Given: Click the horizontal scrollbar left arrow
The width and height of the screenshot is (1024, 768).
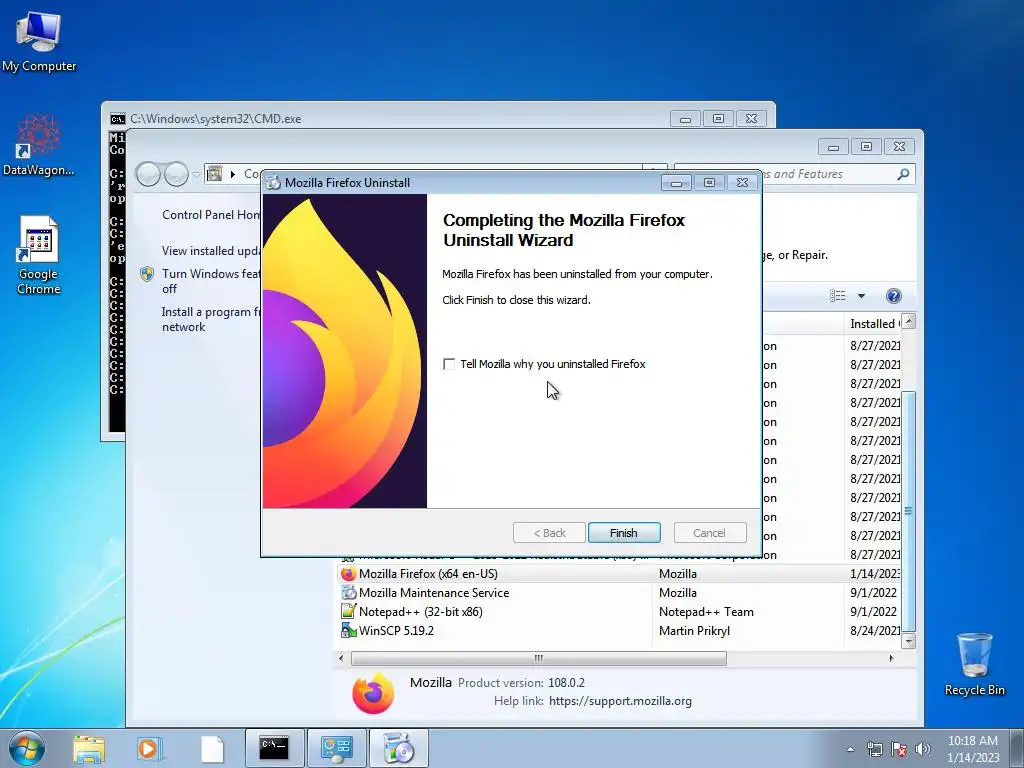Looking at the screenshot, I should click(341, 658).
